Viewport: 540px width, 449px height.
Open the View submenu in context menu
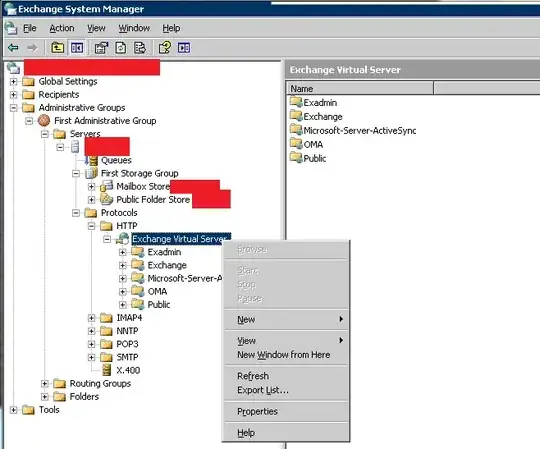click(x=286, y=341)
